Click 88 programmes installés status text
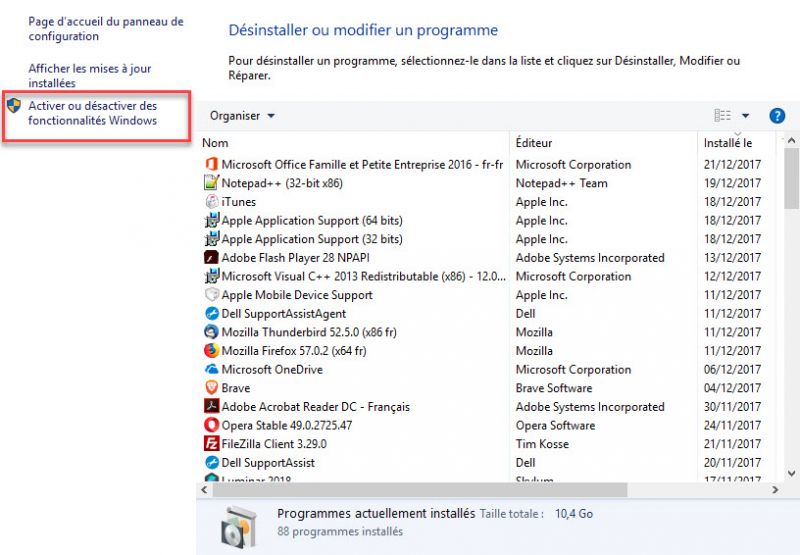The height and width of the screenshot is (555, 800). tap(340, 531)
